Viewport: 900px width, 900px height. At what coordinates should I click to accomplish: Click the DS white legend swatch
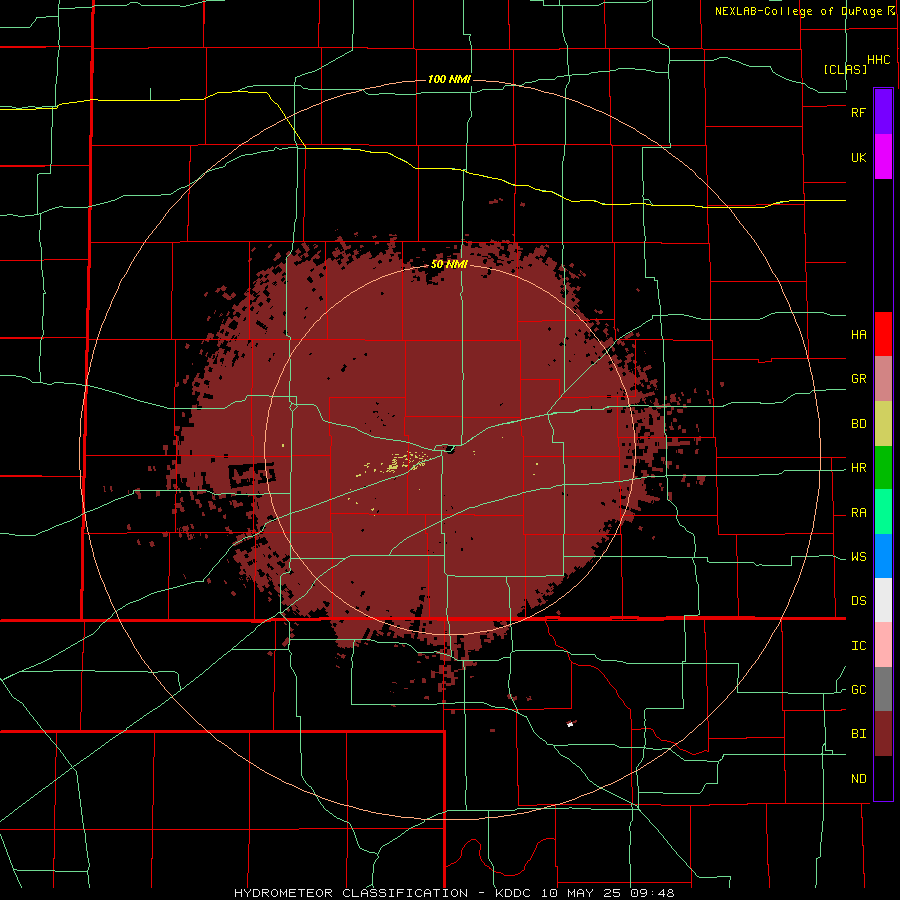[x=883, y=600]
